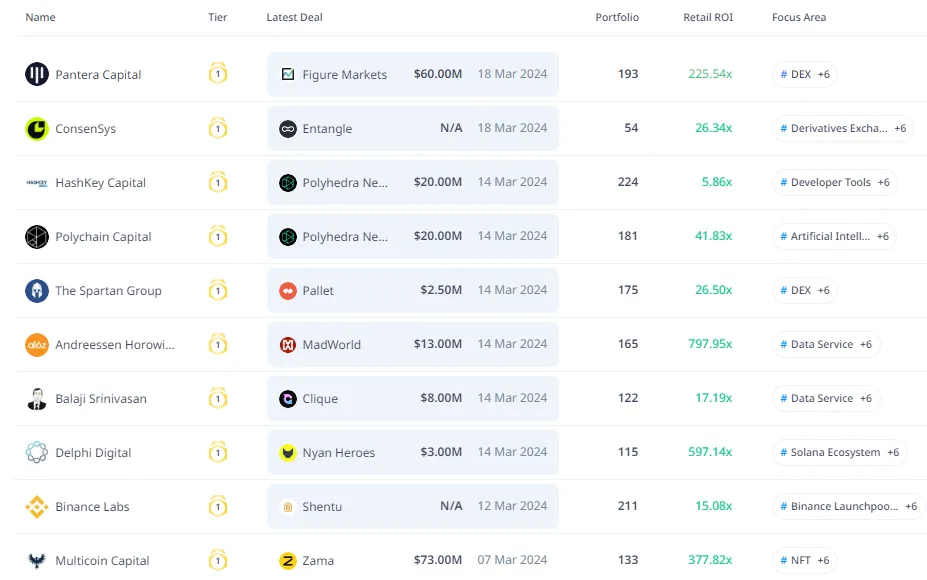Click the Delphi Digital logo icon

pyautogui.click(x=37, y=453)
